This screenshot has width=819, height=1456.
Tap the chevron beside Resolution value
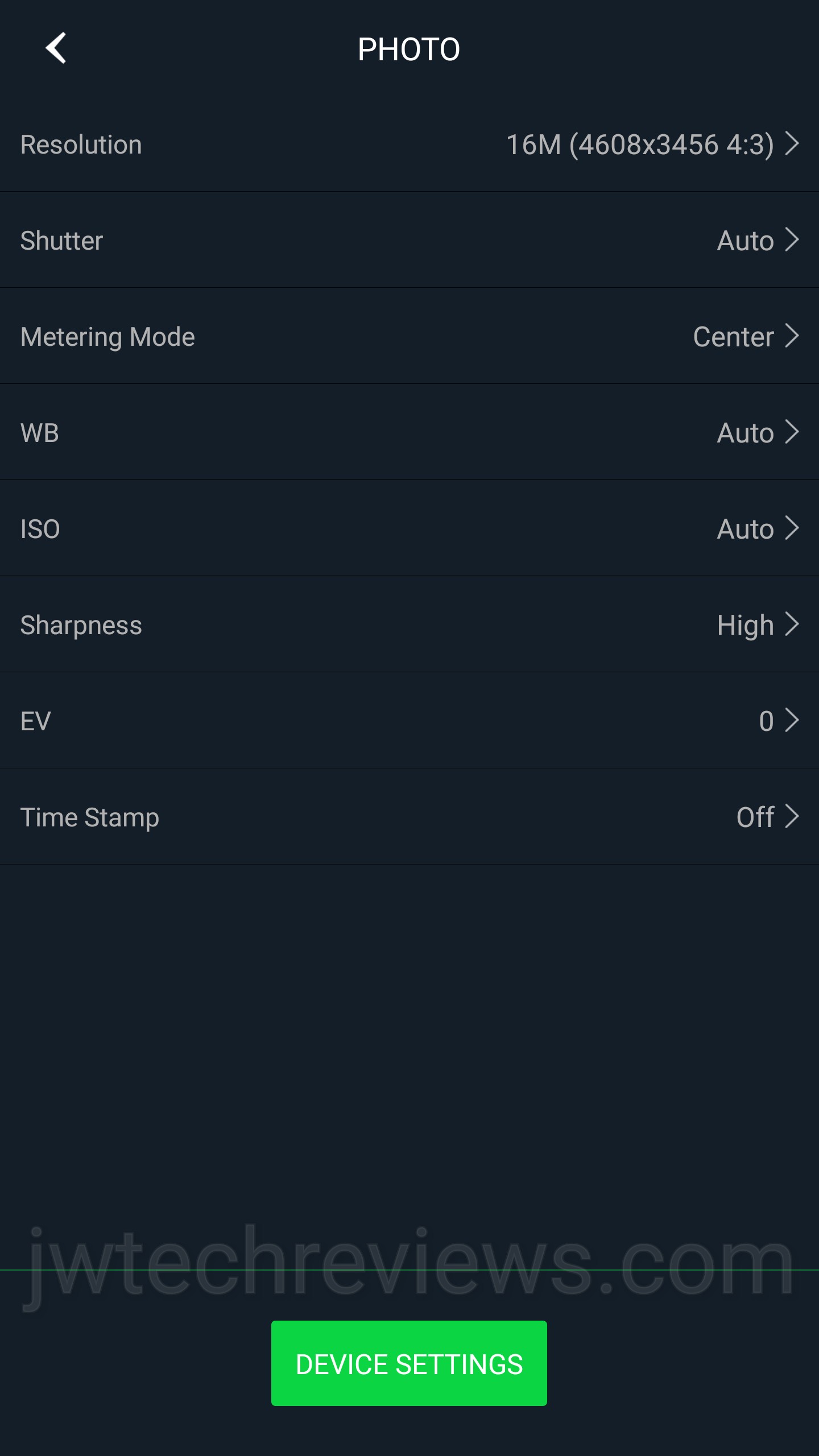792,143
